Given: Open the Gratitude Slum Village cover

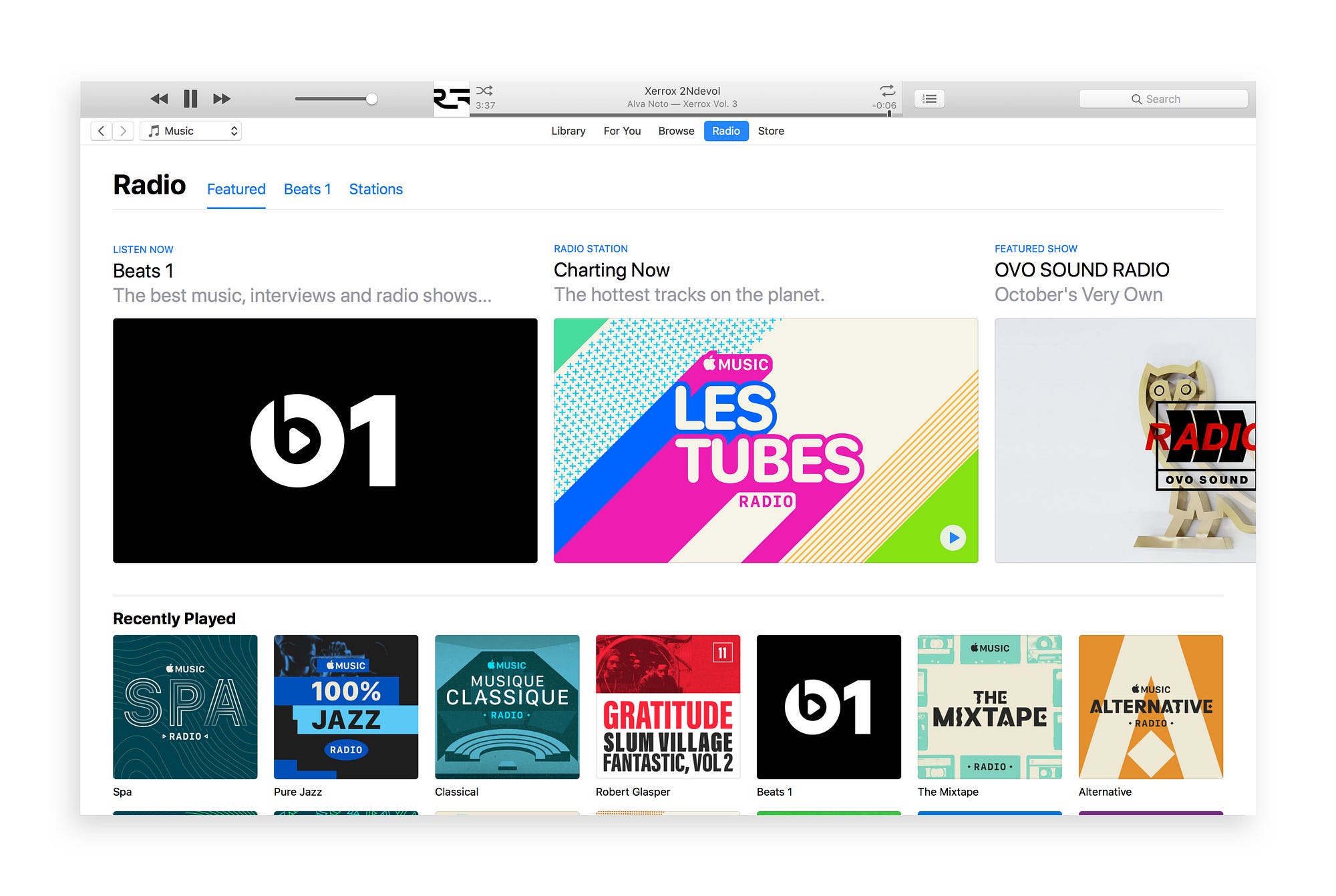Looking at the screenshot, I should coord(668,707).
